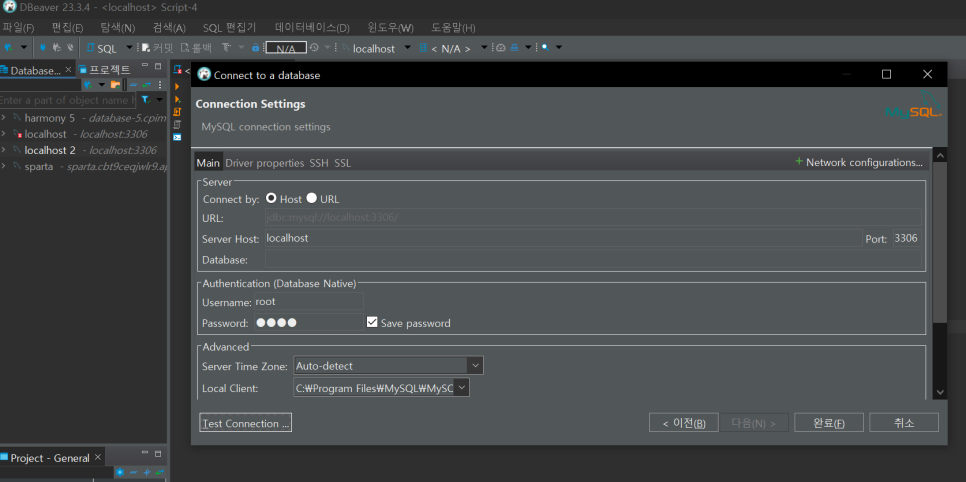Toggle the Save password checkbox
Viewport: 966px width, 482px height.
pos(371,322)
